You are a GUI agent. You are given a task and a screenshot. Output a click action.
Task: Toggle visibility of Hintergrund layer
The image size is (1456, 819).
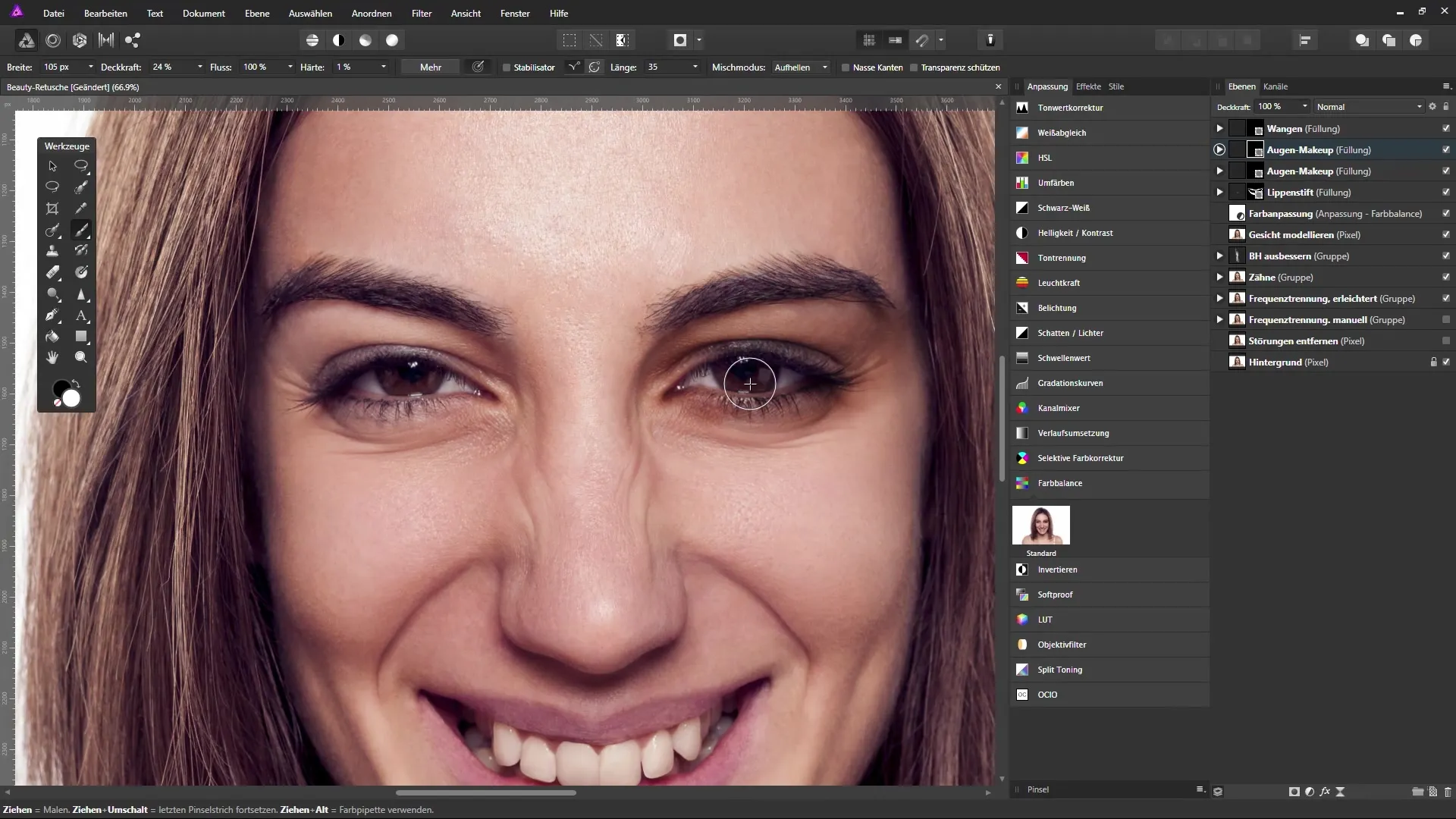[x=1446, y=362]
